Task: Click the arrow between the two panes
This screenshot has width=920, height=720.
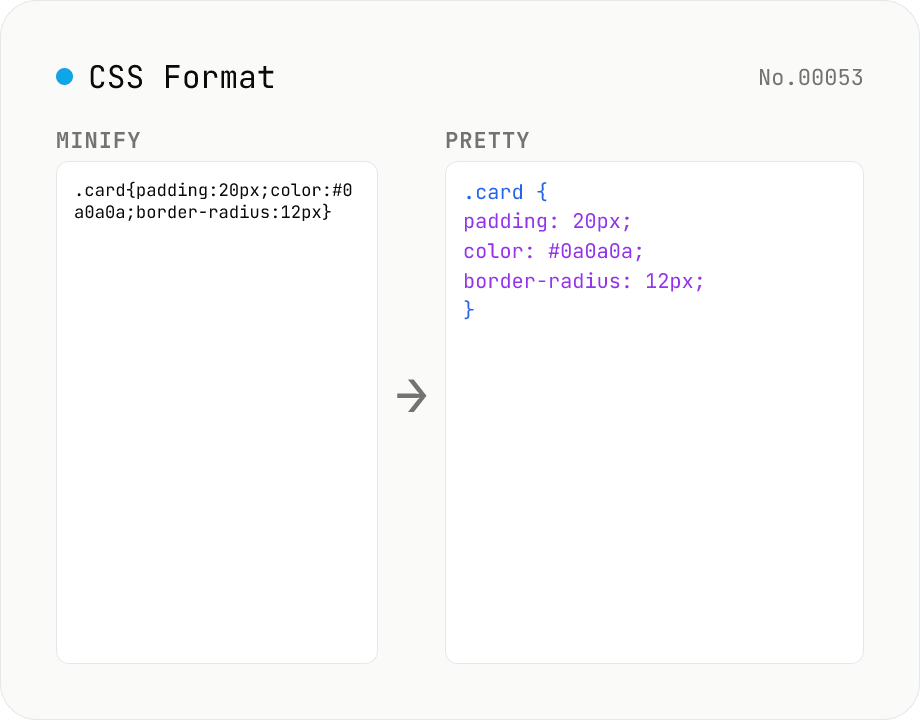Action: (411, 396)
